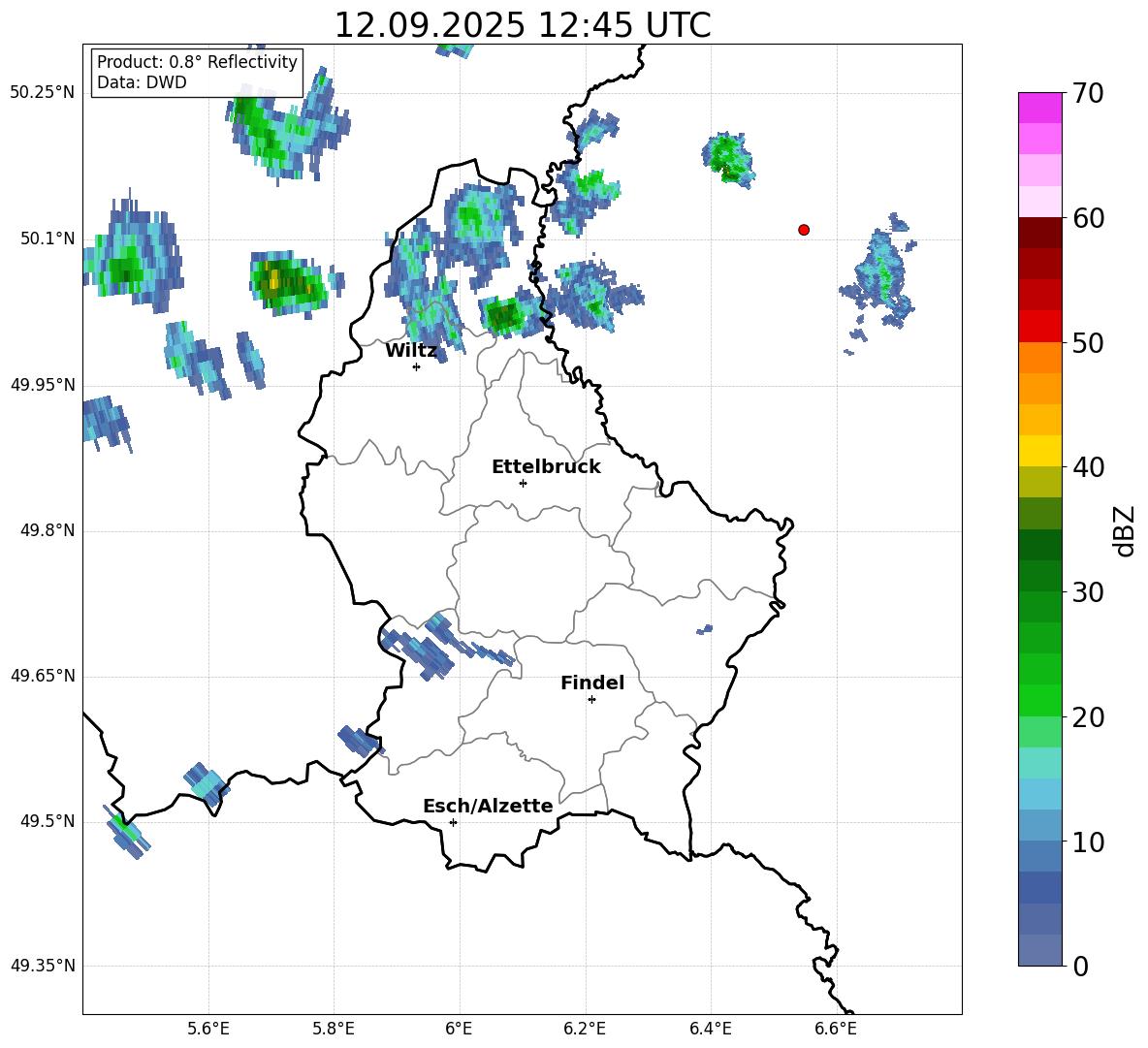Click the Wiltz station cross marker
The image size is (1148, 1048).
(x=417, y=366)
